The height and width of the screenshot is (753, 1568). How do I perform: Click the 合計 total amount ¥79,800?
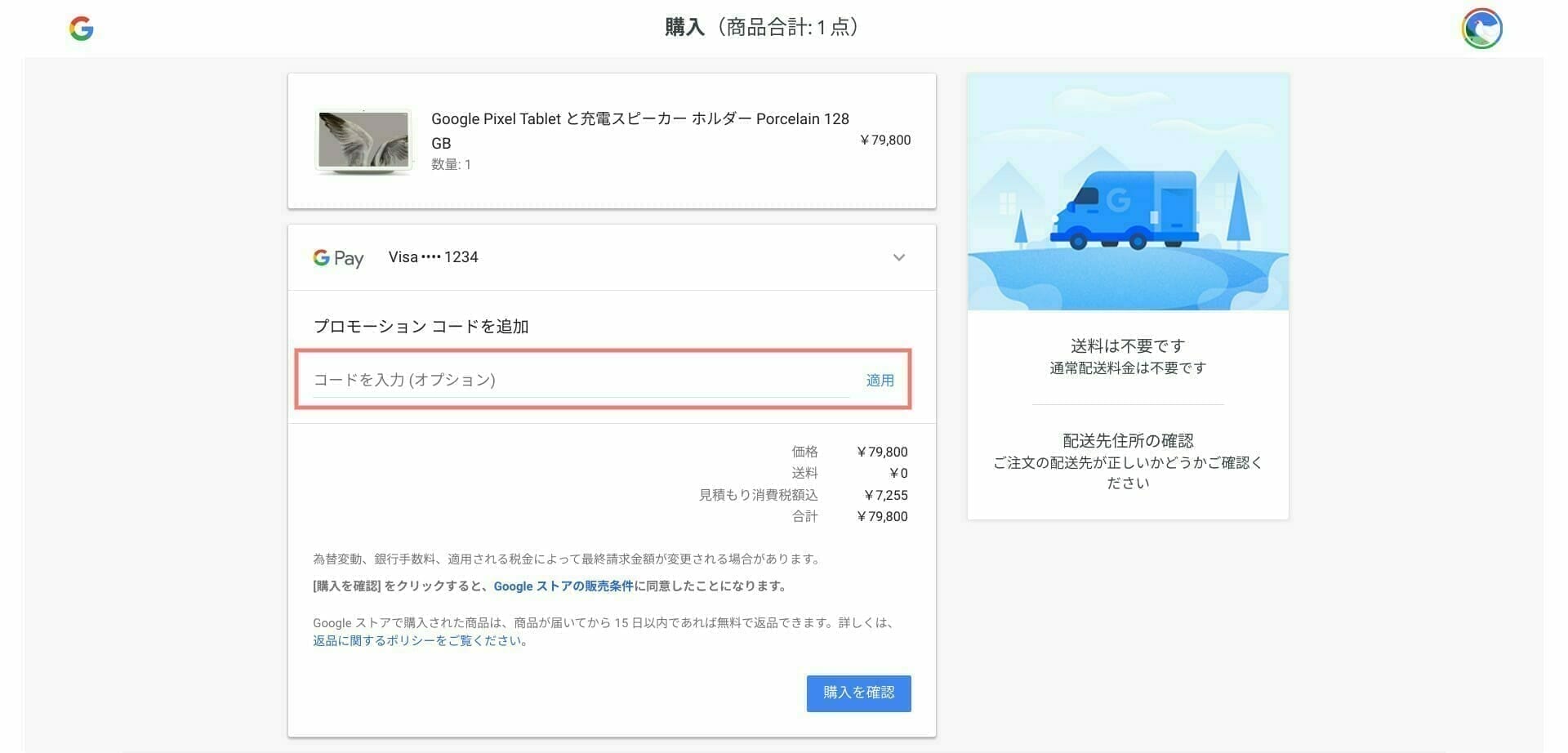(x=882, y=516)
